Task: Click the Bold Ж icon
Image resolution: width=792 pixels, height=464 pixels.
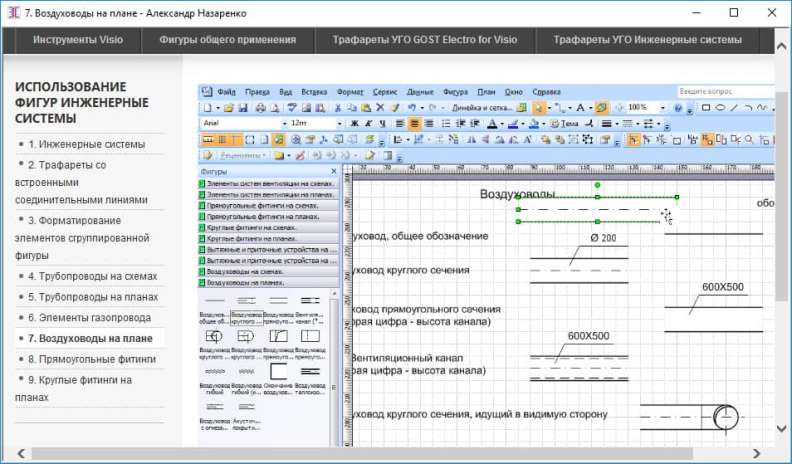Action: [355, 123]
